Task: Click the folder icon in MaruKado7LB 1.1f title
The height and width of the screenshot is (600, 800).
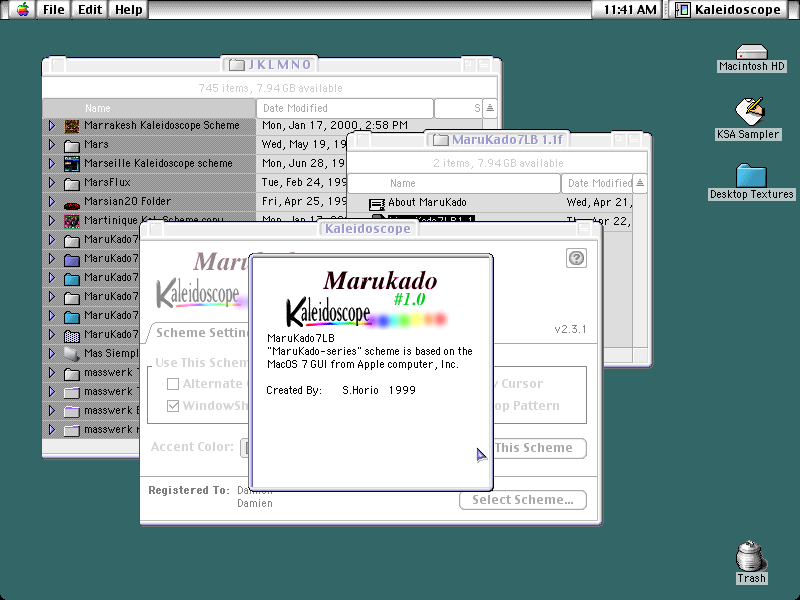Action: point(441,140)
